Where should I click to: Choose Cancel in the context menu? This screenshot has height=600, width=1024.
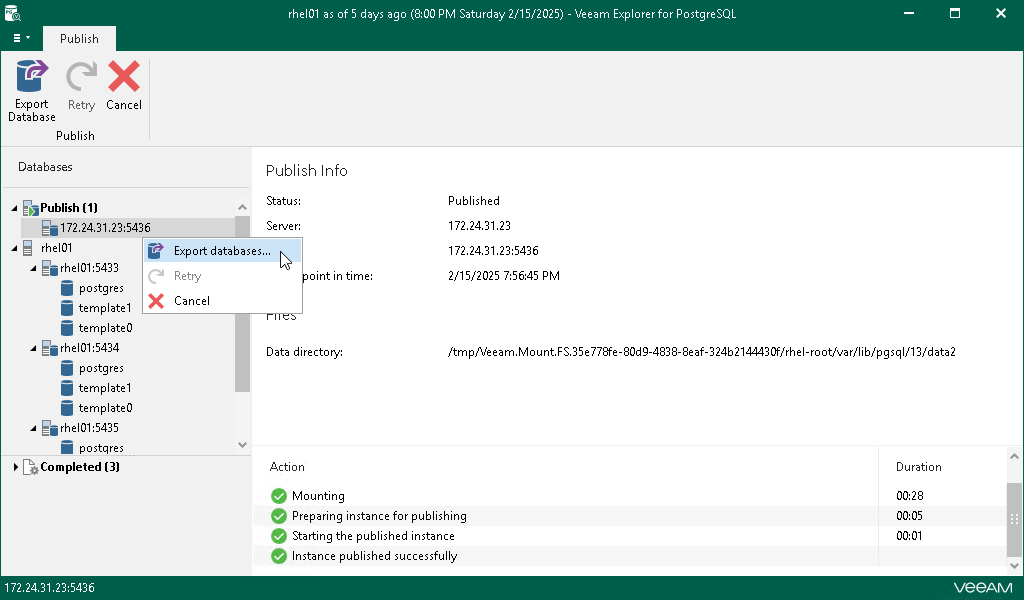[191, 301]
